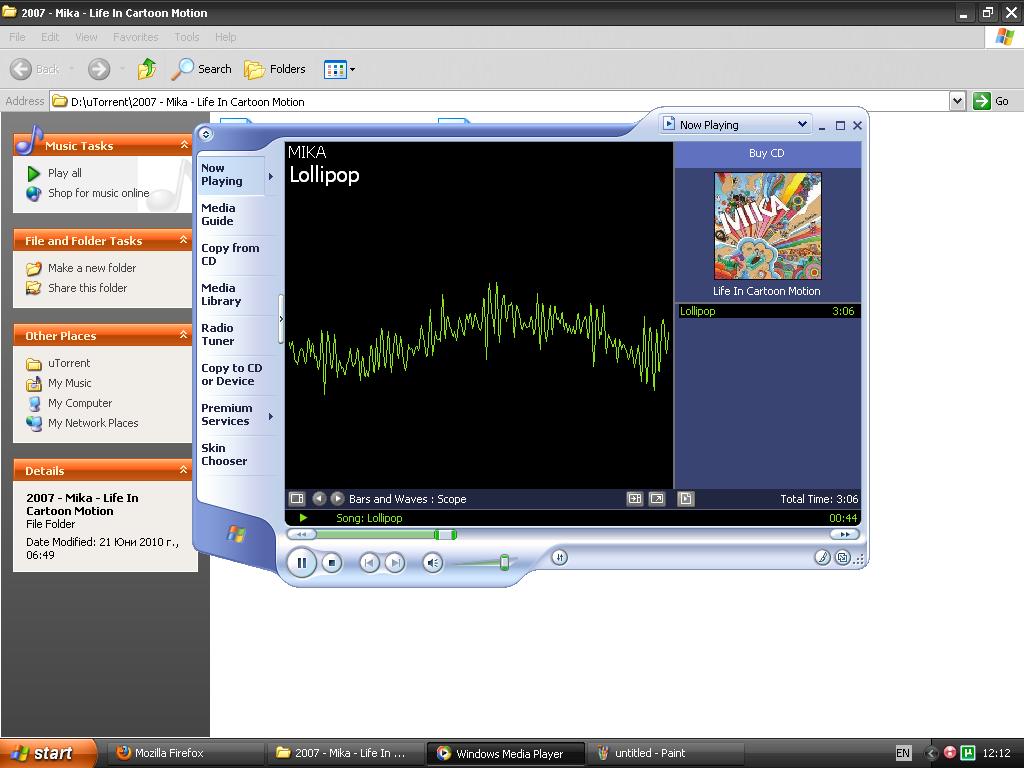The width and height of the screenshot is (1024, 768).
Task: Click the Life In Cartoon Motion album art
Action: click(767, 226)
